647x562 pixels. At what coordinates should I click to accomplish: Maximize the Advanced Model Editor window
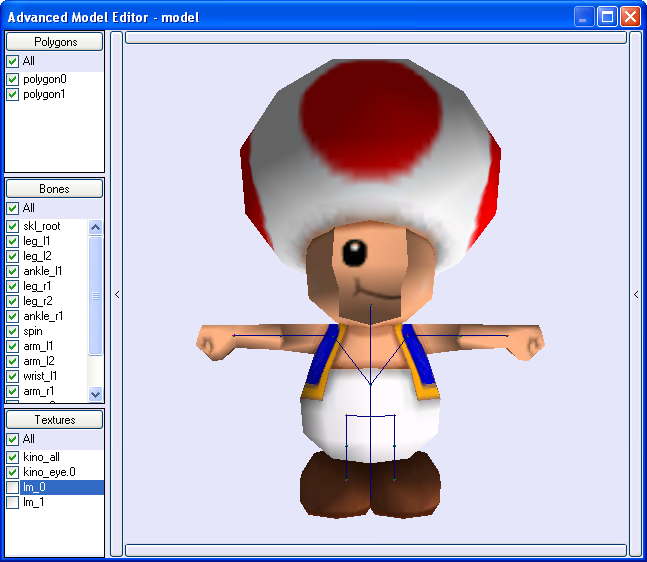click(607, 17)
